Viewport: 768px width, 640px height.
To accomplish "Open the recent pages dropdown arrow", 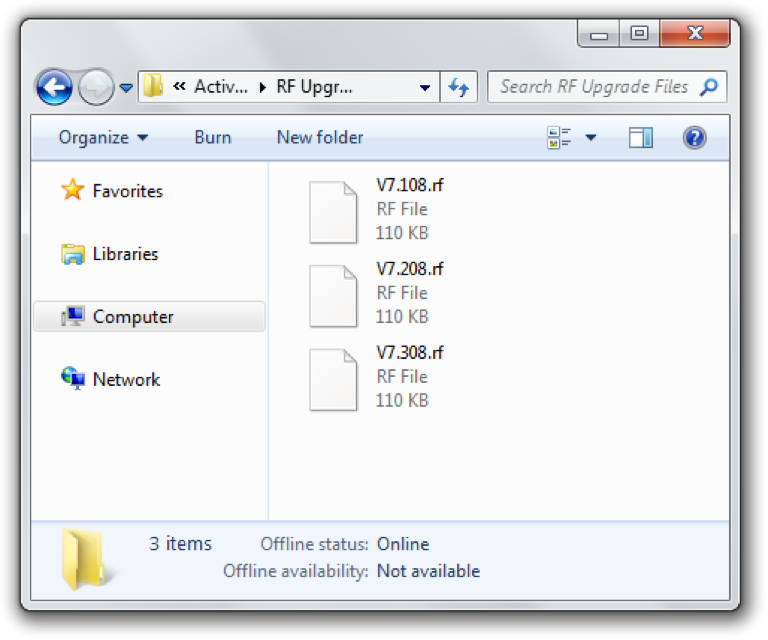I will click(126, 88).
